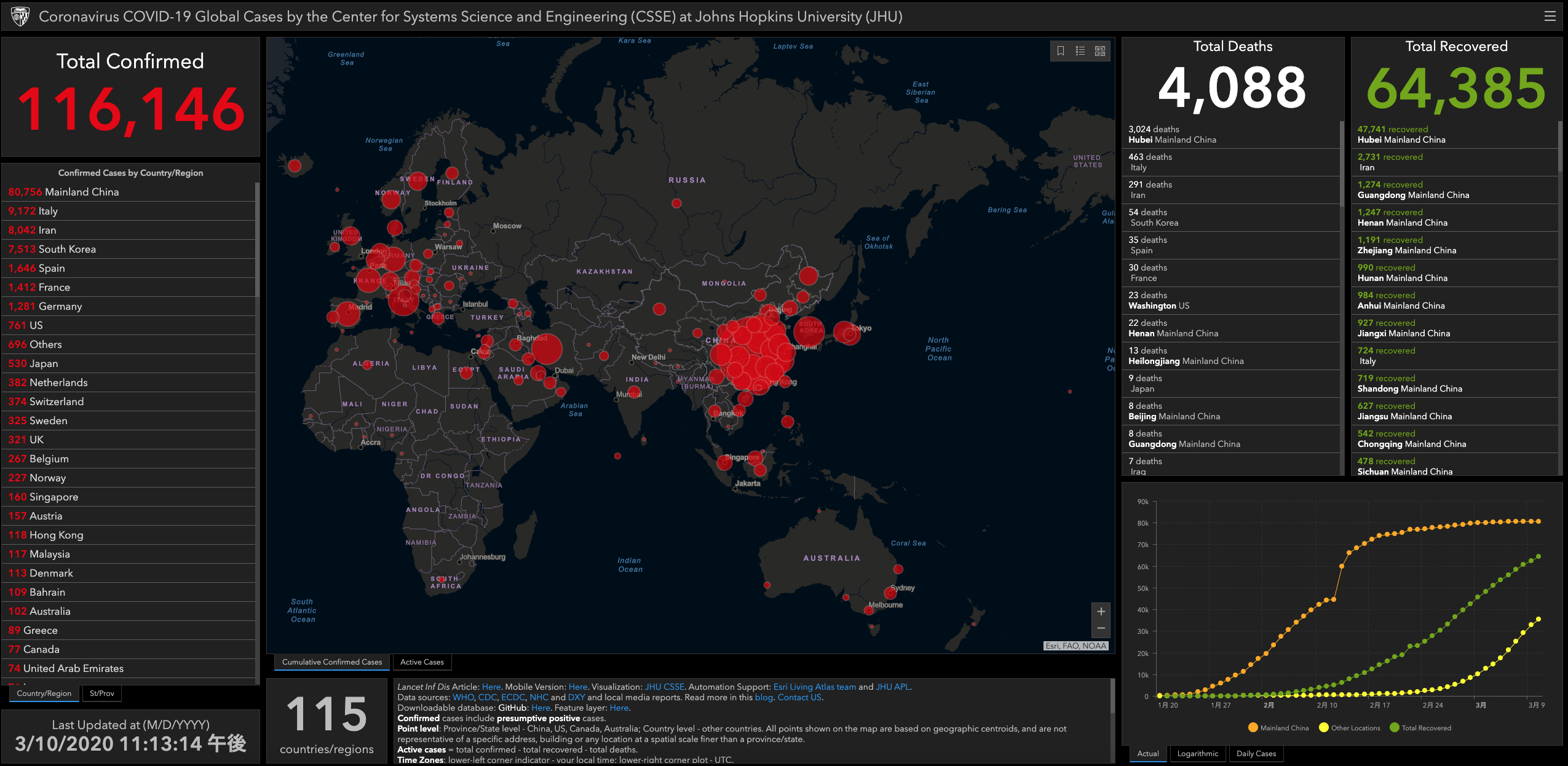
Task: Open the WHO data source link
Action: tap(463, 698)
